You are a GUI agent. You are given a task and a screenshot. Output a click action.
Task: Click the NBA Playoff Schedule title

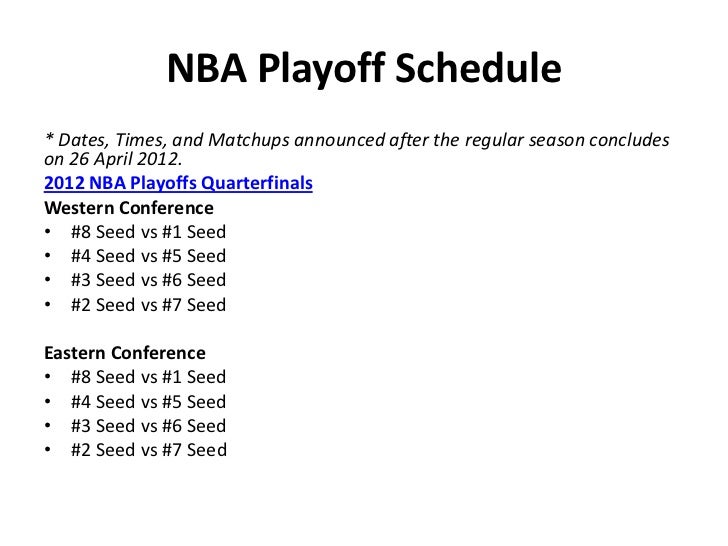tap(364, 68)
